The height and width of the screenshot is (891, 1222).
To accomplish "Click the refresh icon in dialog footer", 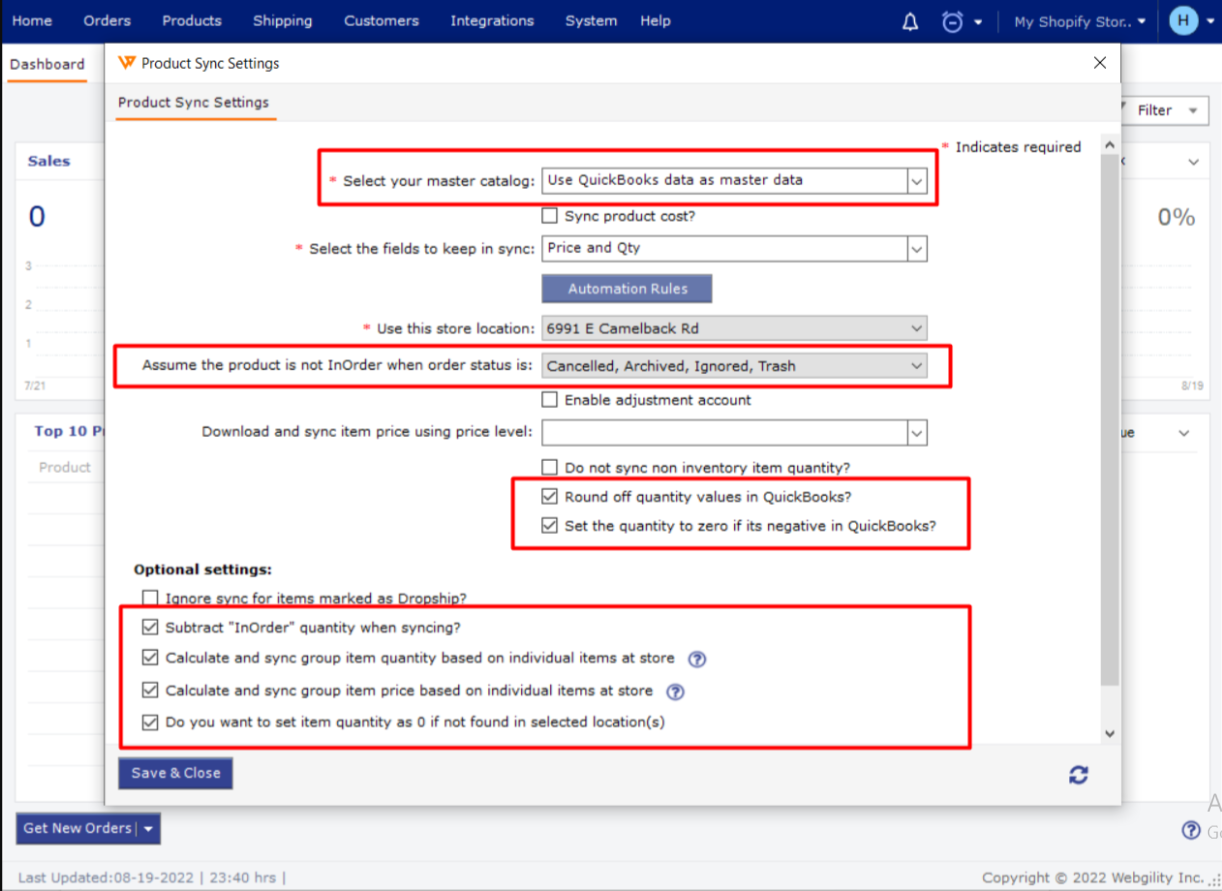I will pos(1078,774).
